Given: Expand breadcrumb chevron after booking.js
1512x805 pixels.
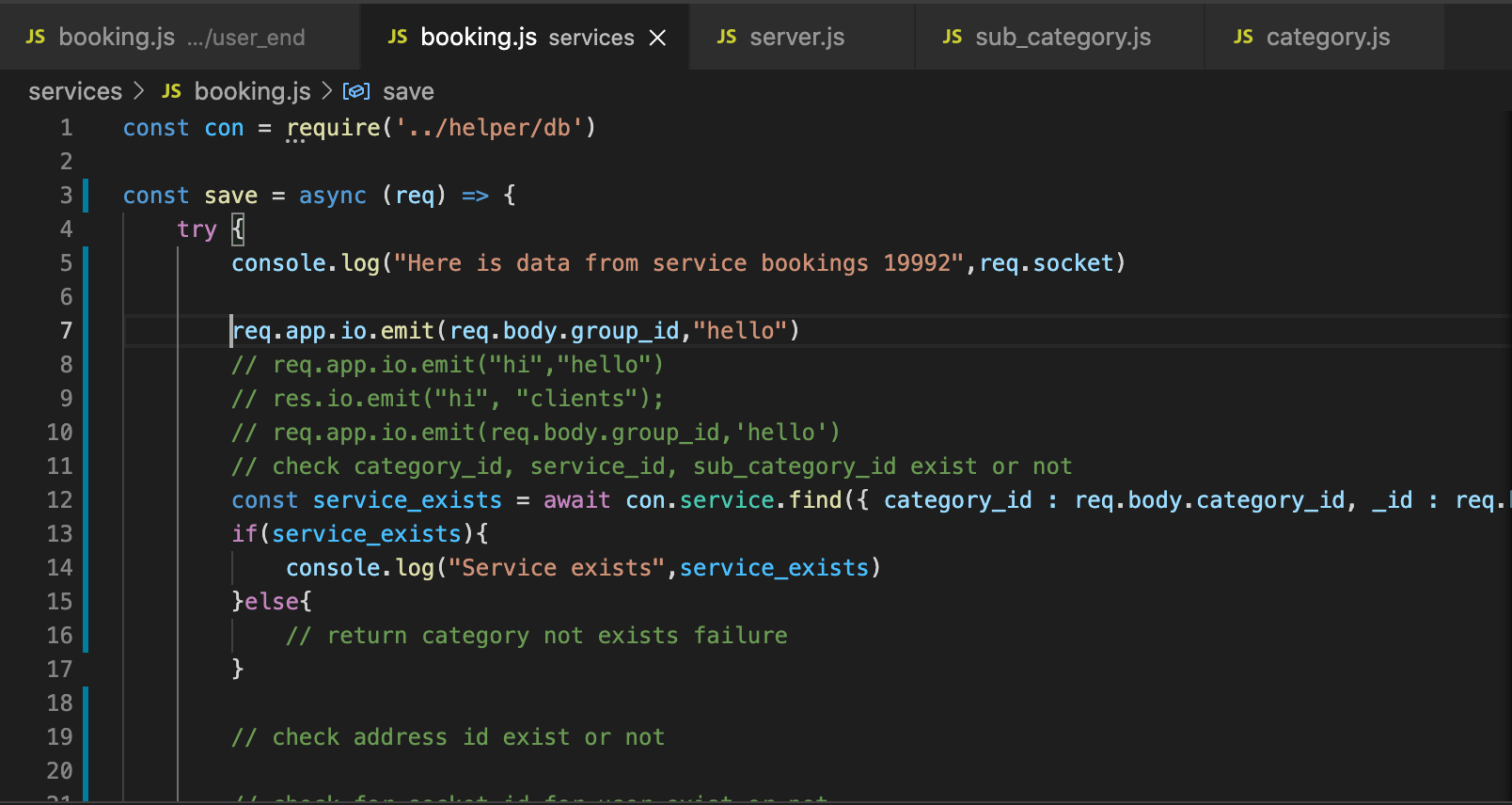Looking at the screenshot, I should 327,91.
